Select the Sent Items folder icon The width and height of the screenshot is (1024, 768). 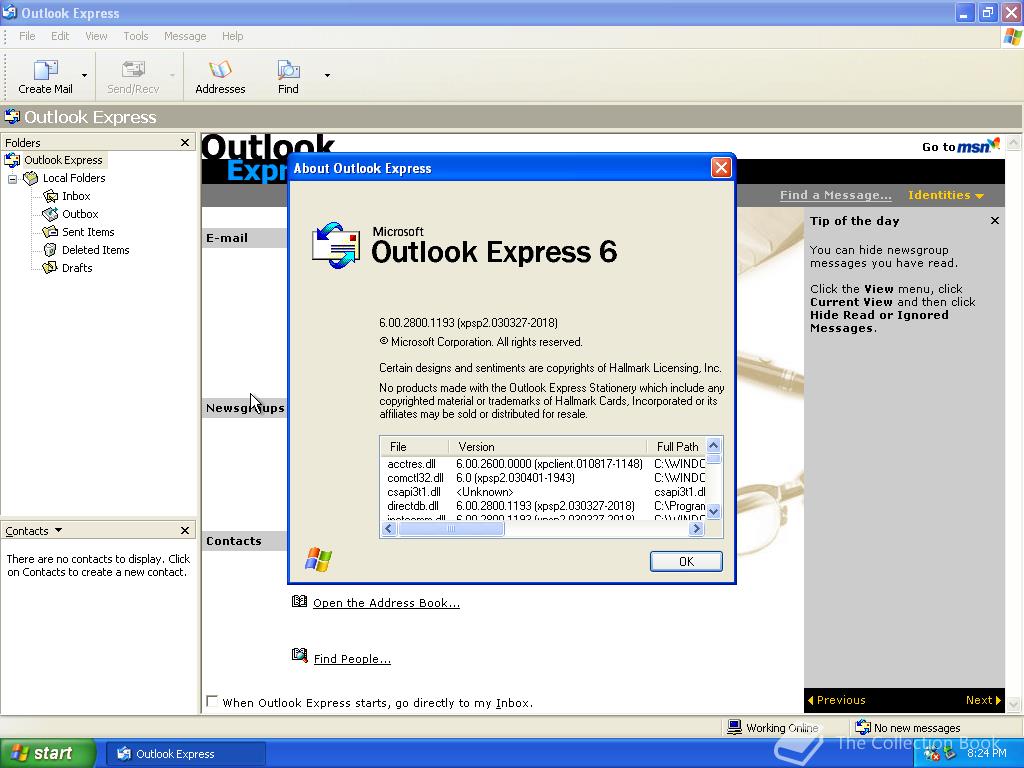point(50,232)
